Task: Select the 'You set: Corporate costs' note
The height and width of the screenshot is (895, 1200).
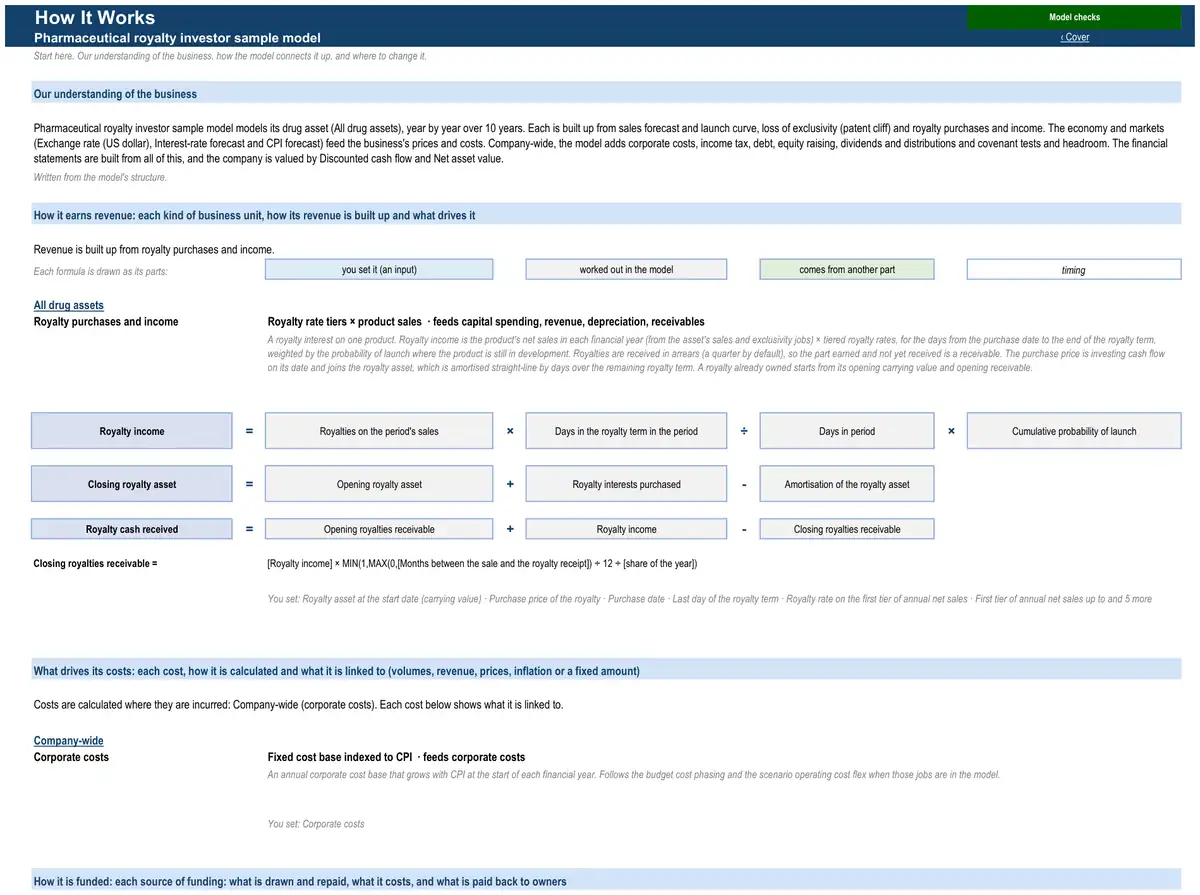Action: 316,824
